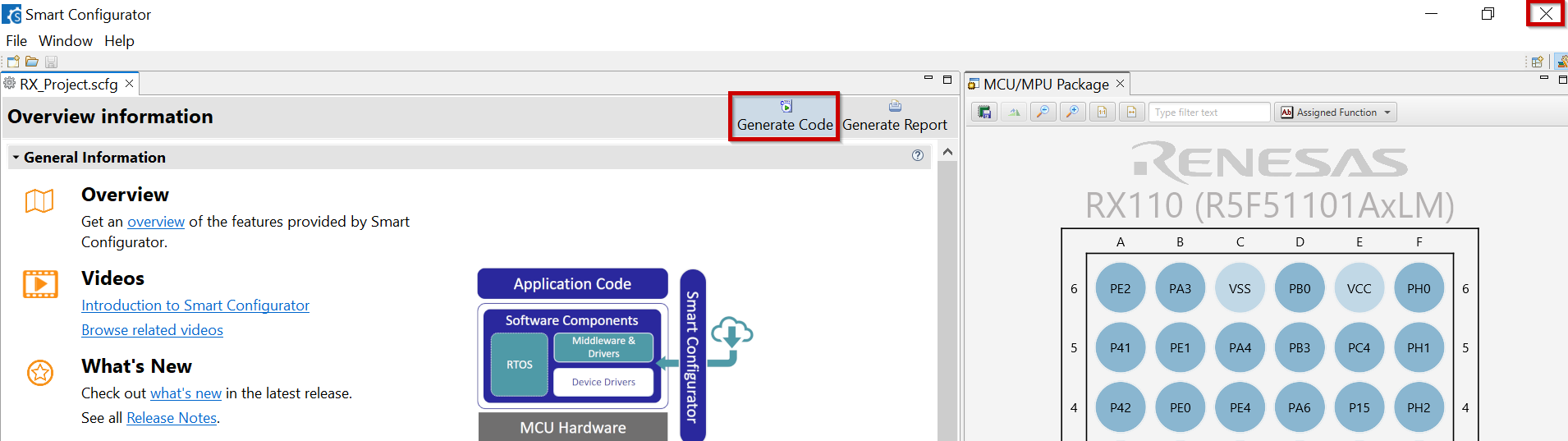The height and width of the screenshot is (441, 1568).
Task: Open the Browse related videos link
Action: (152, 329)
